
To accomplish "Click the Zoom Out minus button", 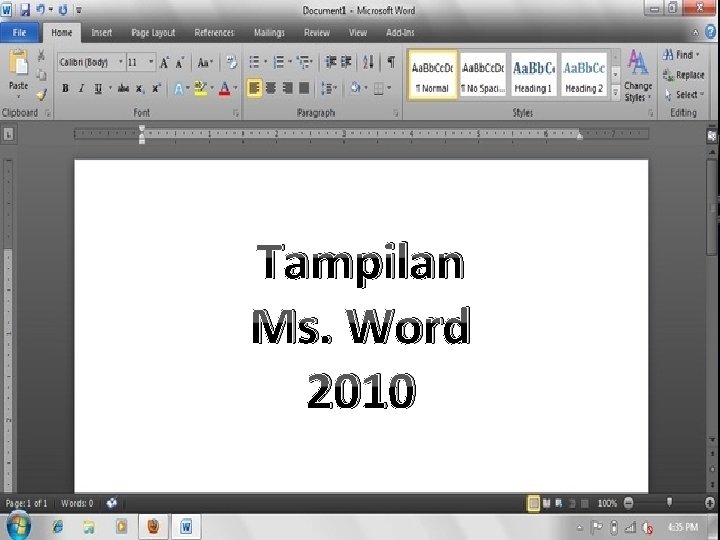I will tap(629, 503).
